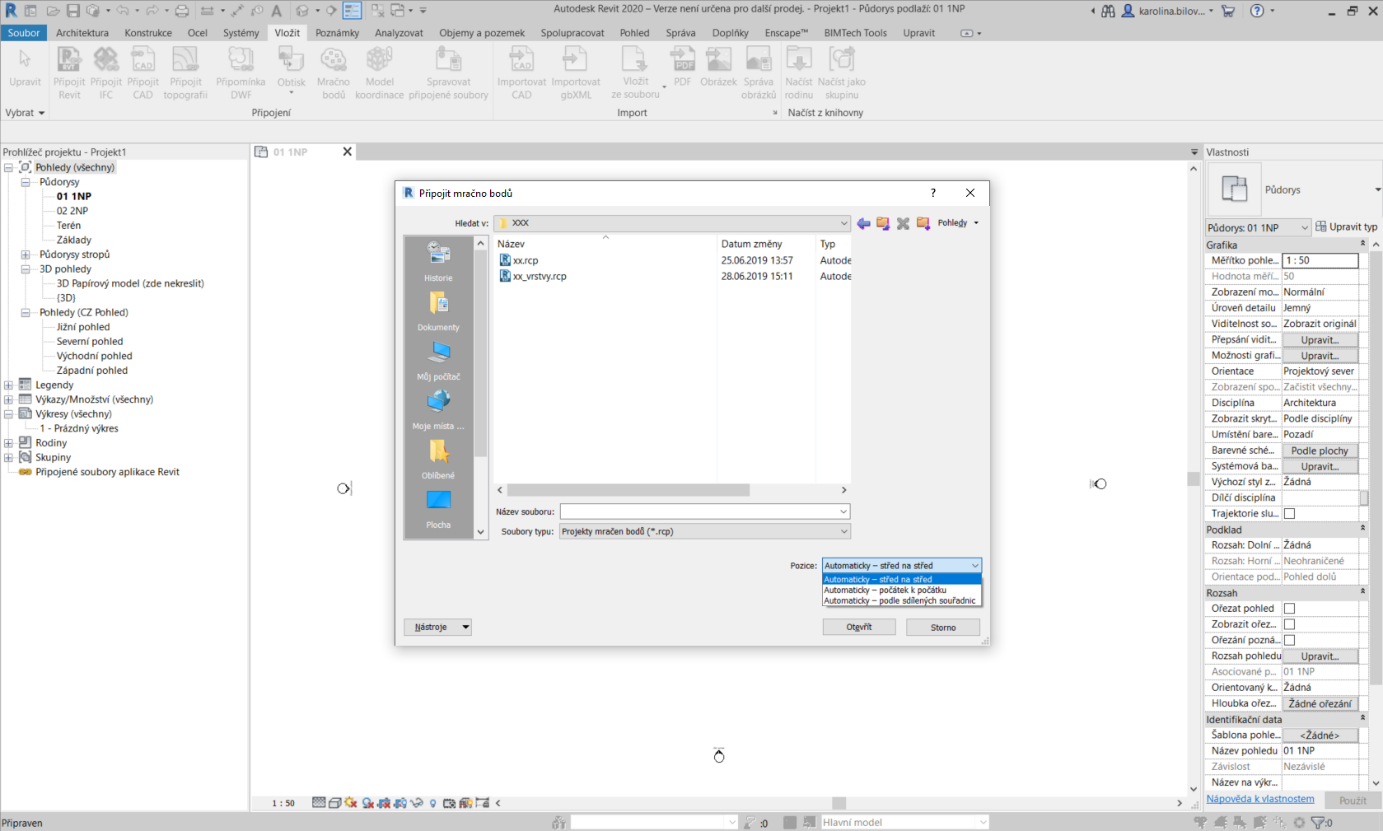This screenshot has height=831, width=1383.
Task: Click the PDF import ribbon icon
Action: pyautogui.click(x=683, y=67)
